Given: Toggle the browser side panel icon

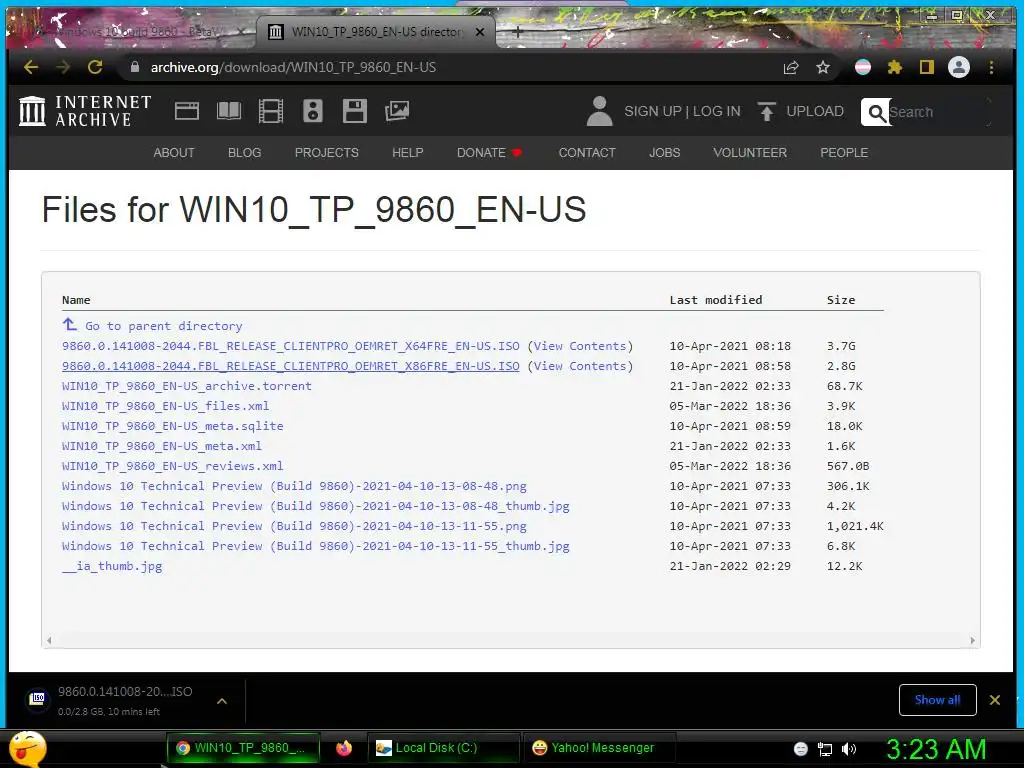Looking at the screenshot, I should (x=927, y=67).
